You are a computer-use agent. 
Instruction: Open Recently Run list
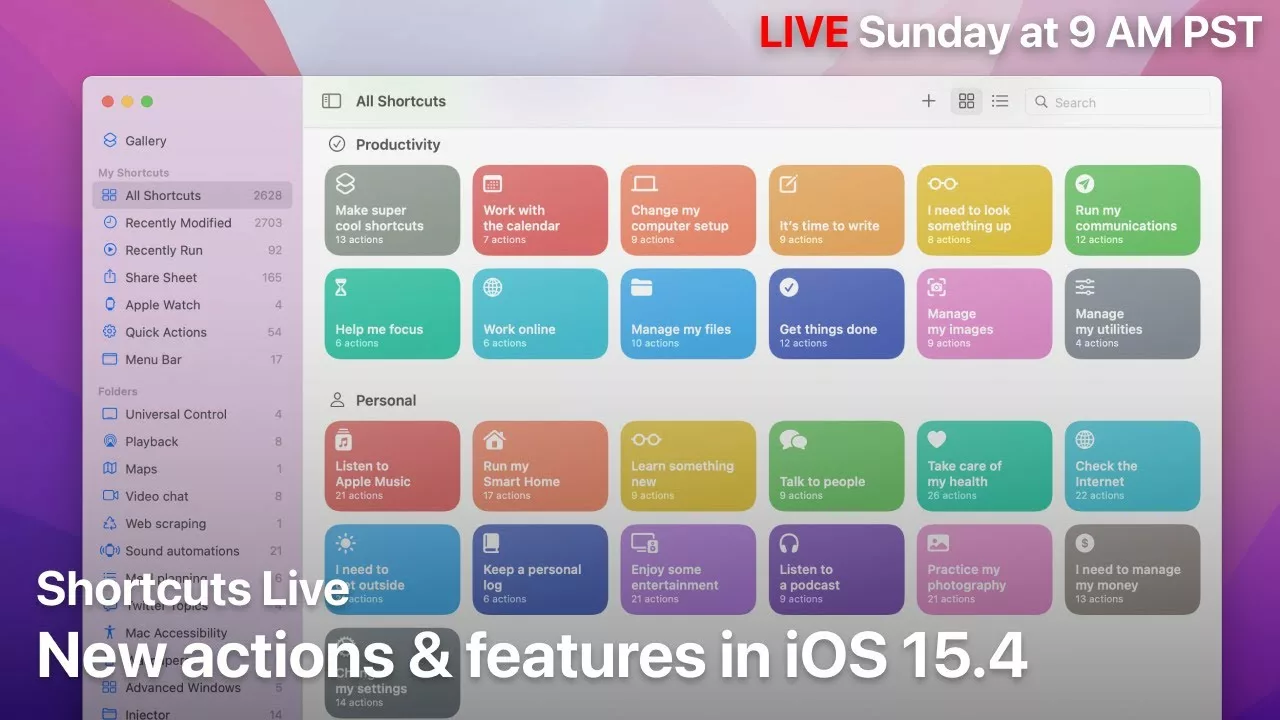click(x=192, y=250)
